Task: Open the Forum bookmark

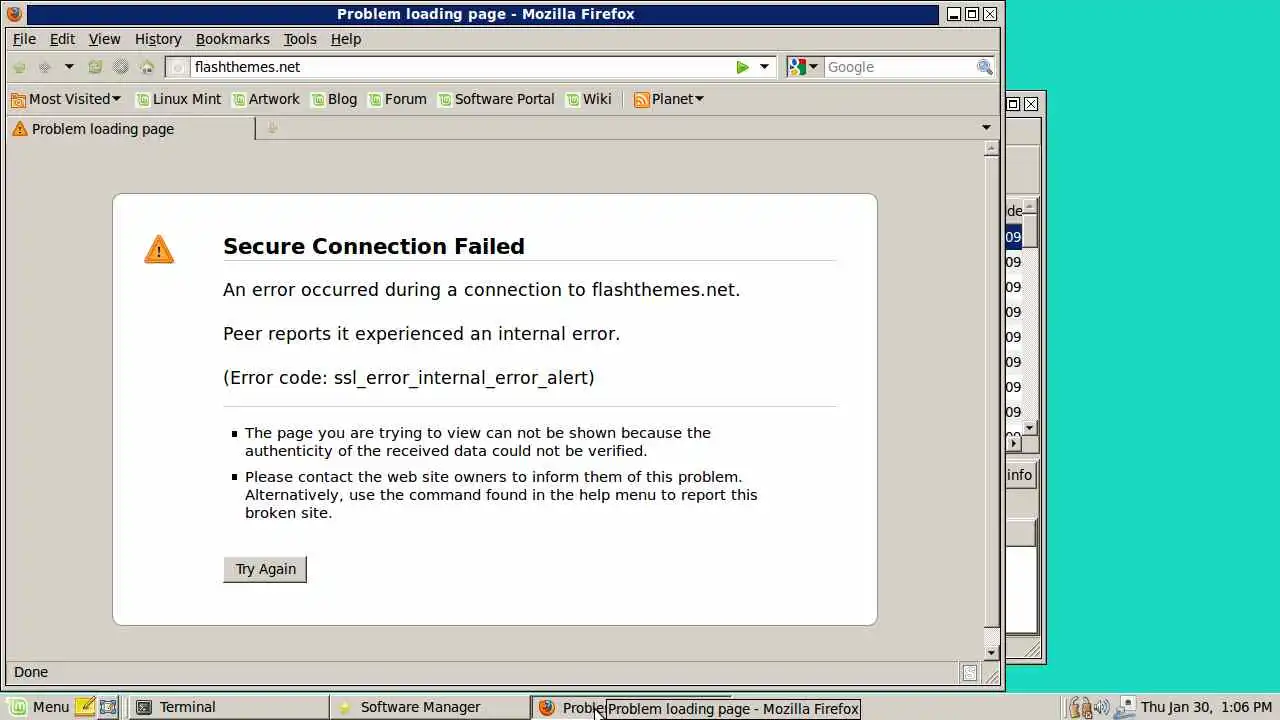Action: click(x=397, y=99)
